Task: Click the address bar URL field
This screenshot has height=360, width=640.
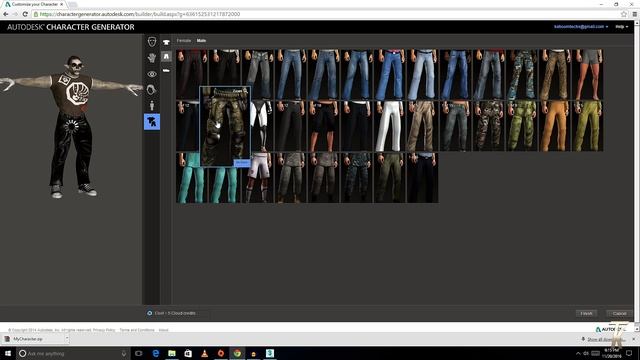Action: [327, 14]
